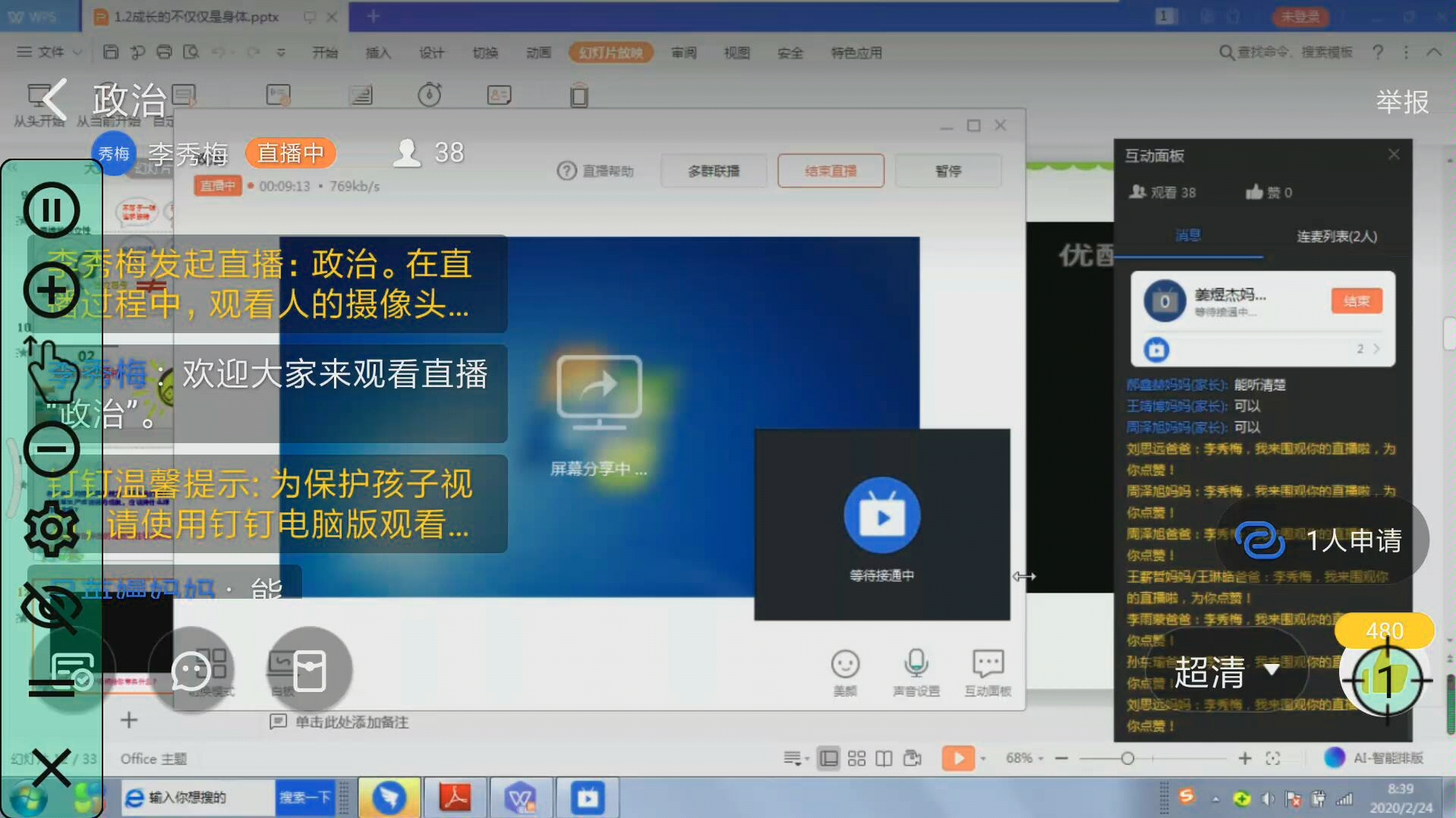Open the recorder settings gear icon
Viewport: 1456px width, 818px height.
pos(51,529)
